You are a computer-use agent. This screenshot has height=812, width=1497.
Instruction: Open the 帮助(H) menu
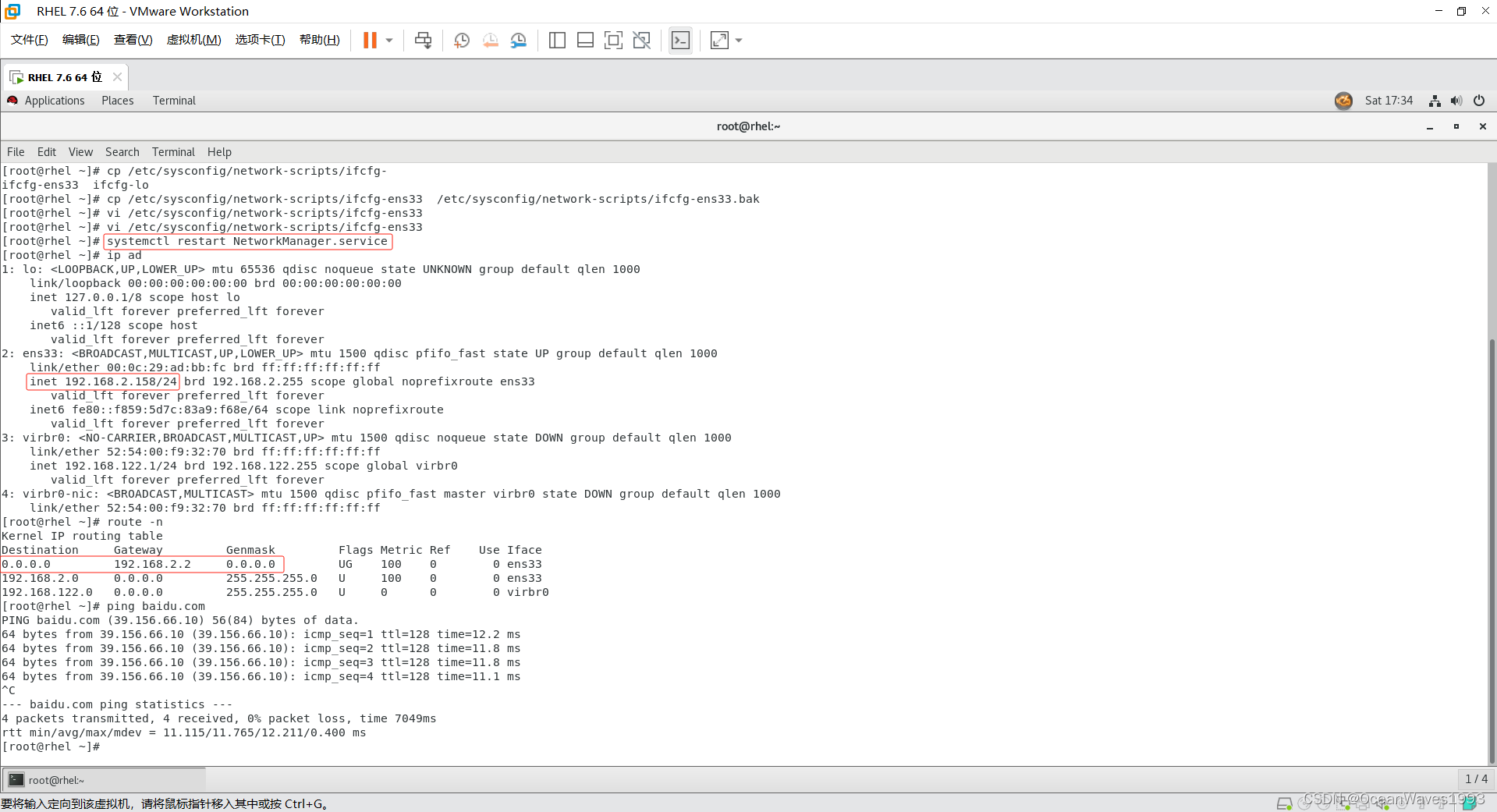pos(320,40)
